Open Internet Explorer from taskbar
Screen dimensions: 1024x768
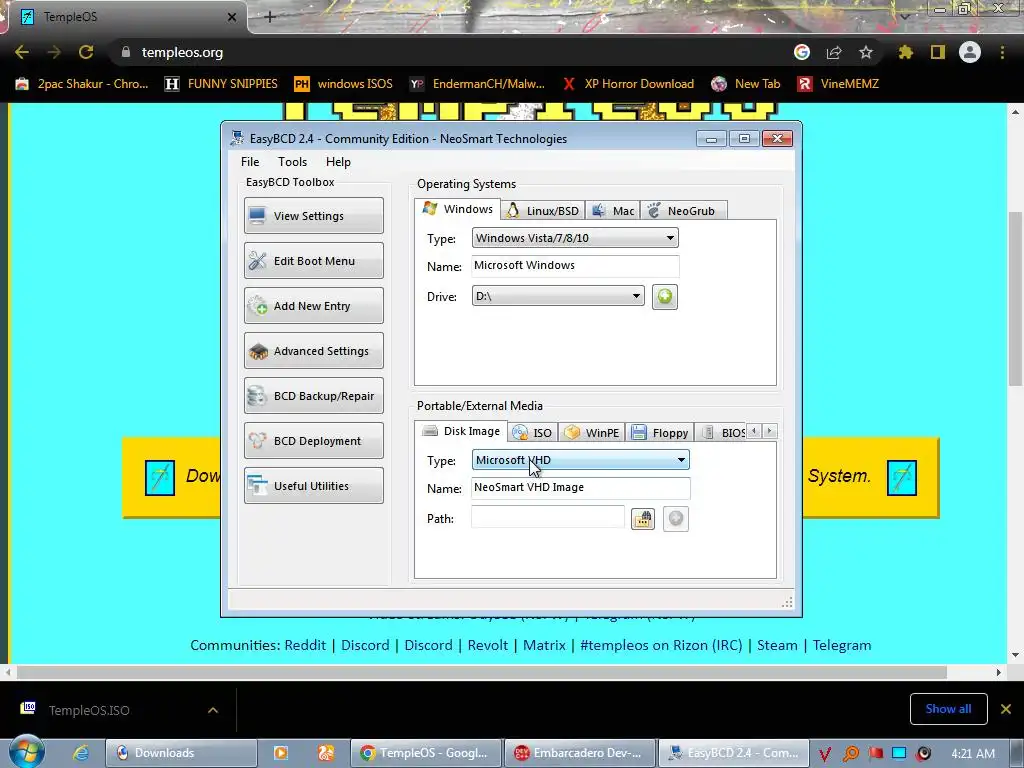tap(81, 753)
